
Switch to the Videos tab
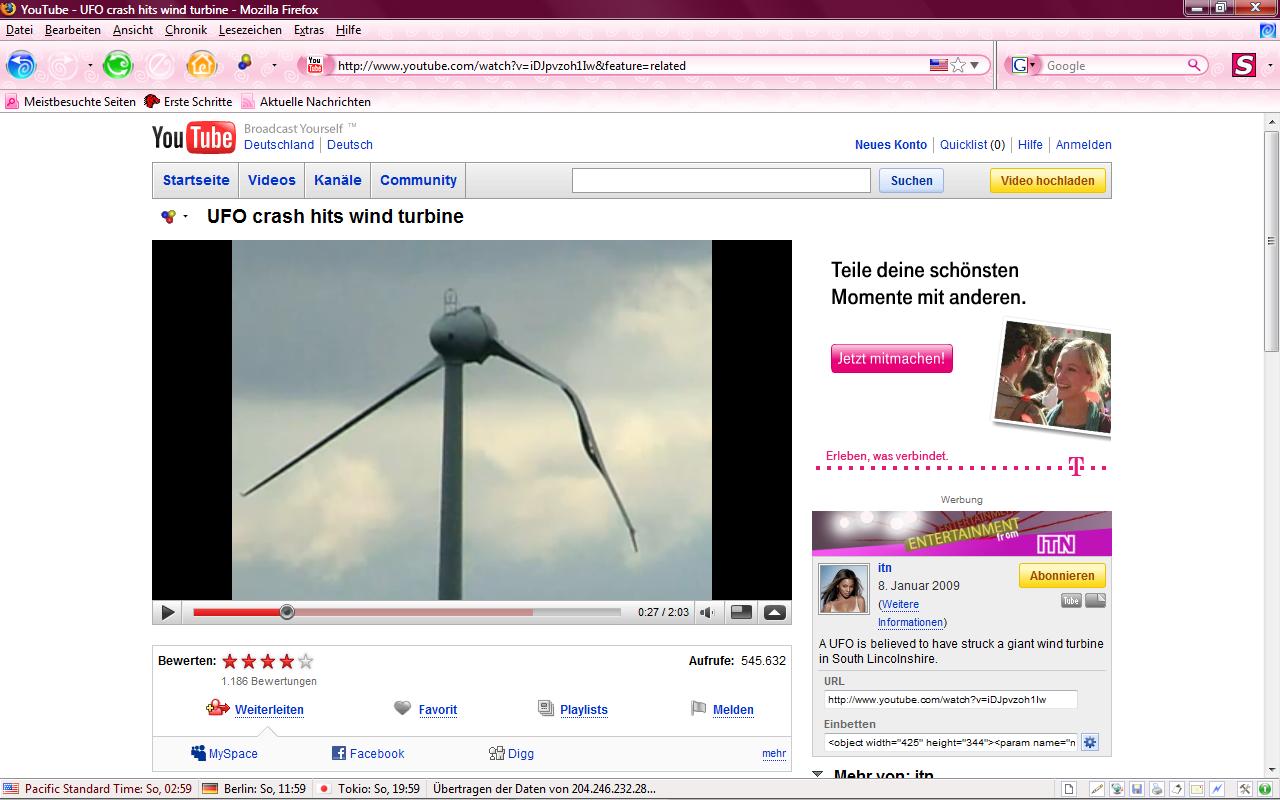tap(272, 180)
